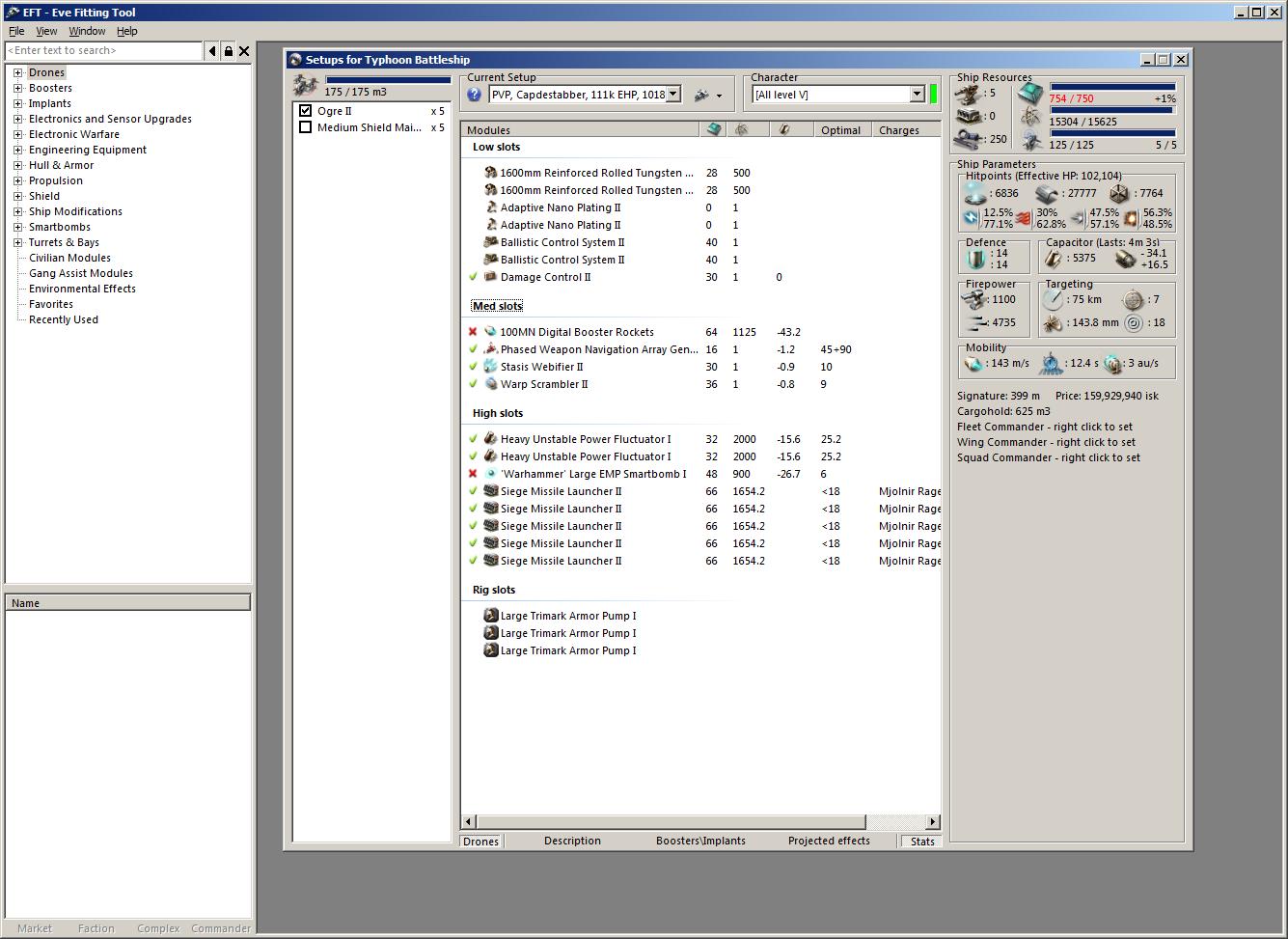Click the lock icon next to search box

pos(229,51)
